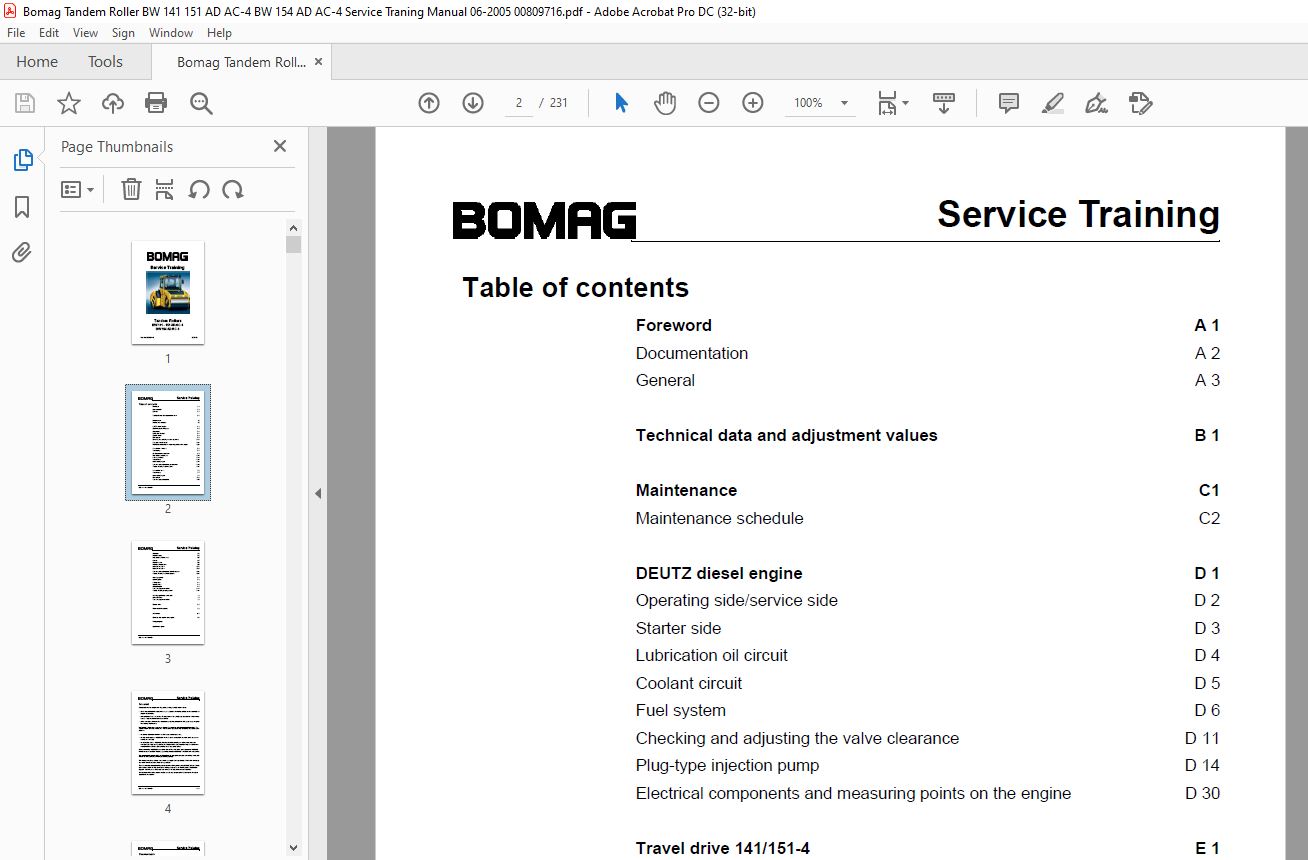Click Maintenance schedule contents entry
This screenshot has height=860, width=1308.
click(x=720, y=518)
